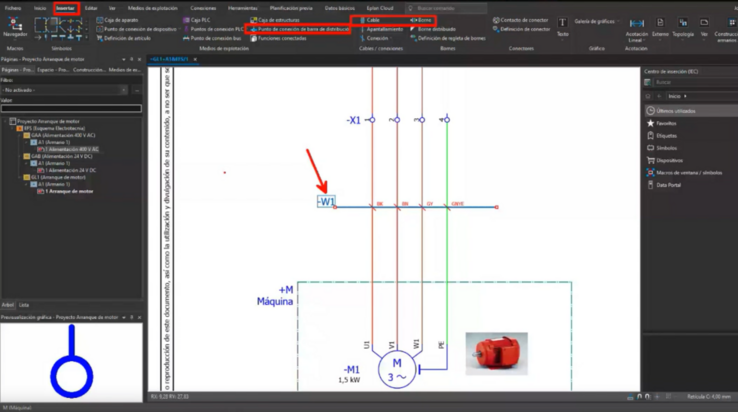Choose the Texto graphic tool

click(x=562, y=27)
